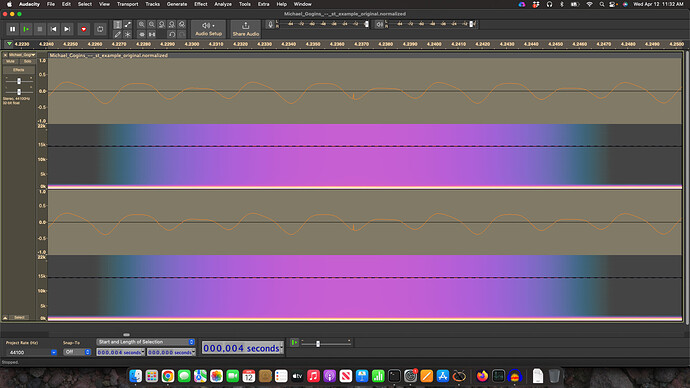Open Firefox from the Dock
This screenshot has width=690, height=388.
(x=482, y=376)
